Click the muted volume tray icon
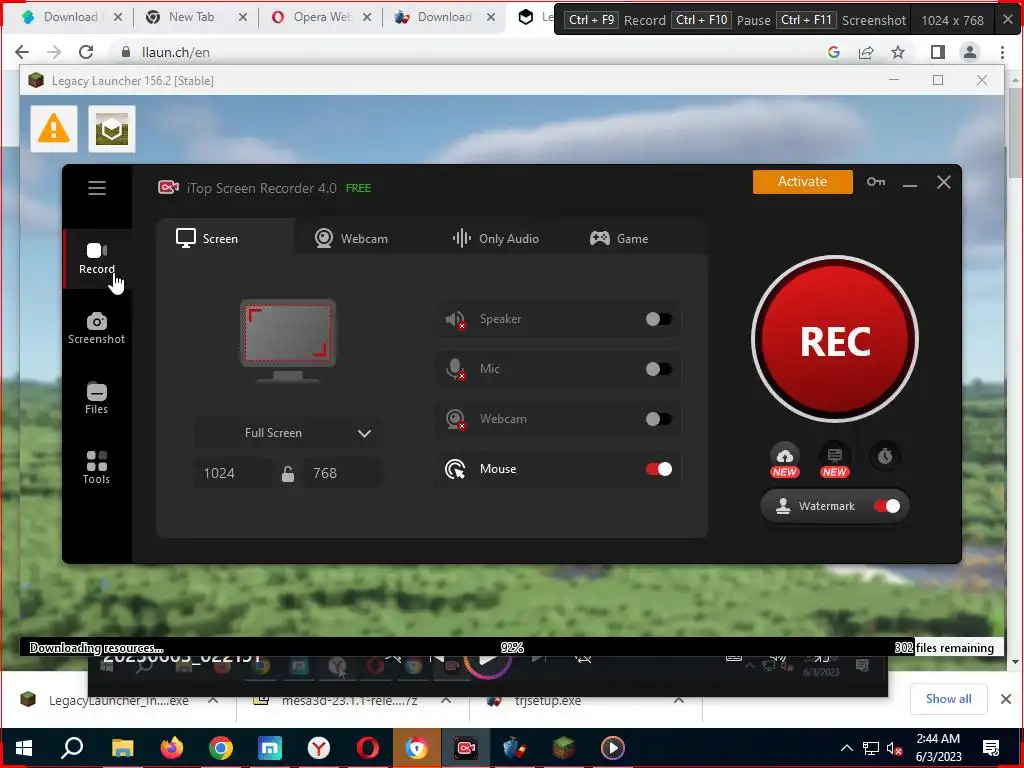1024x768 pixels. (895, 748)
